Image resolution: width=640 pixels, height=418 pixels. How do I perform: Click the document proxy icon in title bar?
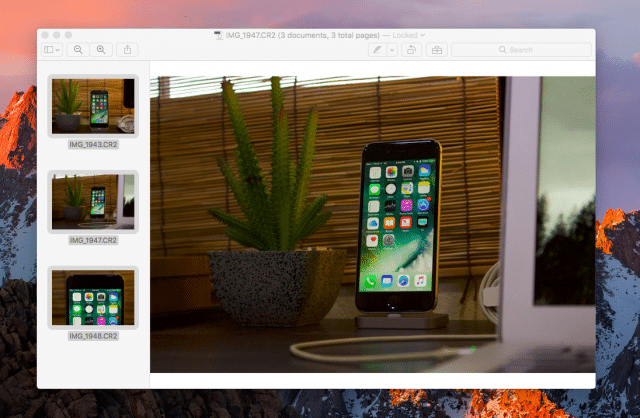pos(219,35)
